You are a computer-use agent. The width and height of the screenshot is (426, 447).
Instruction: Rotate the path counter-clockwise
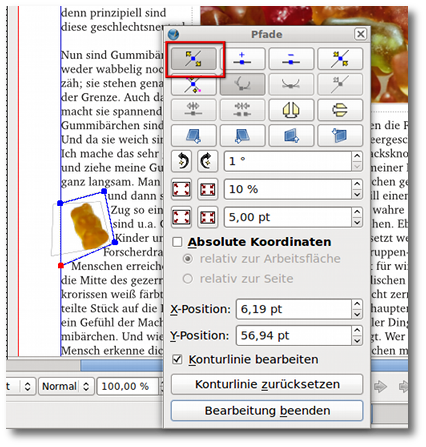pos(181,161)
